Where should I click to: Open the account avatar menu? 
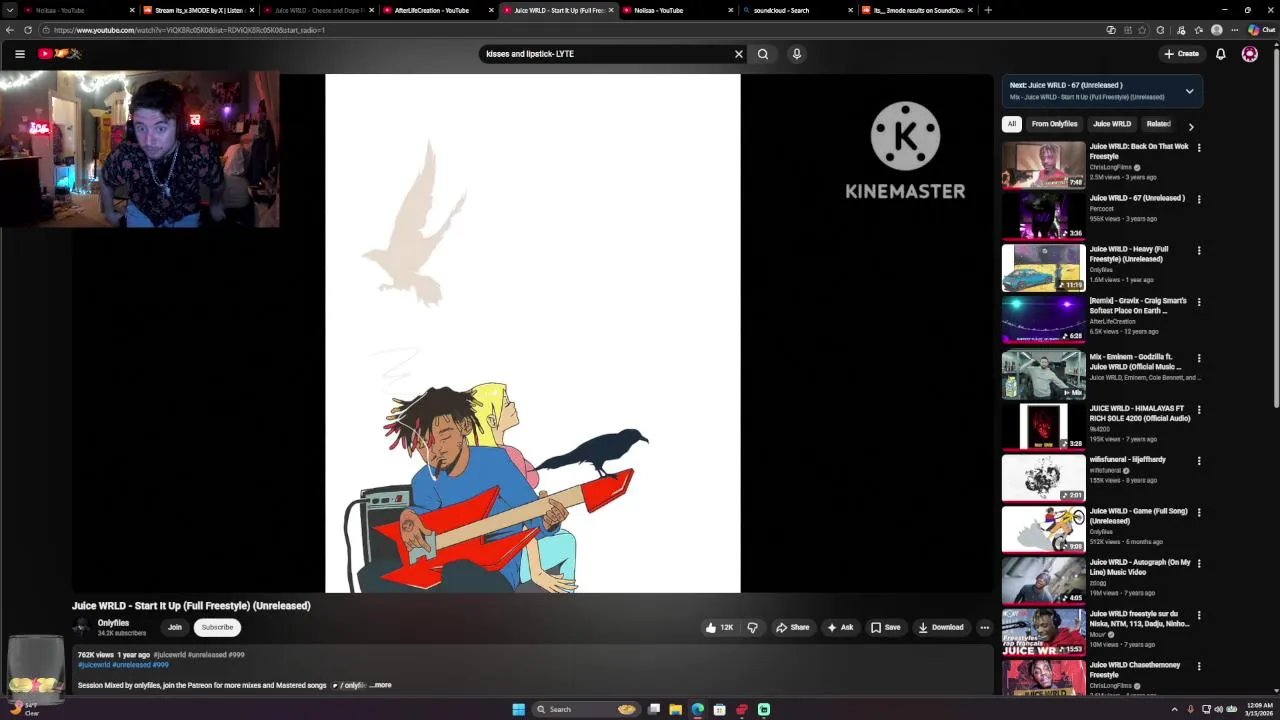pos(1250,54)
